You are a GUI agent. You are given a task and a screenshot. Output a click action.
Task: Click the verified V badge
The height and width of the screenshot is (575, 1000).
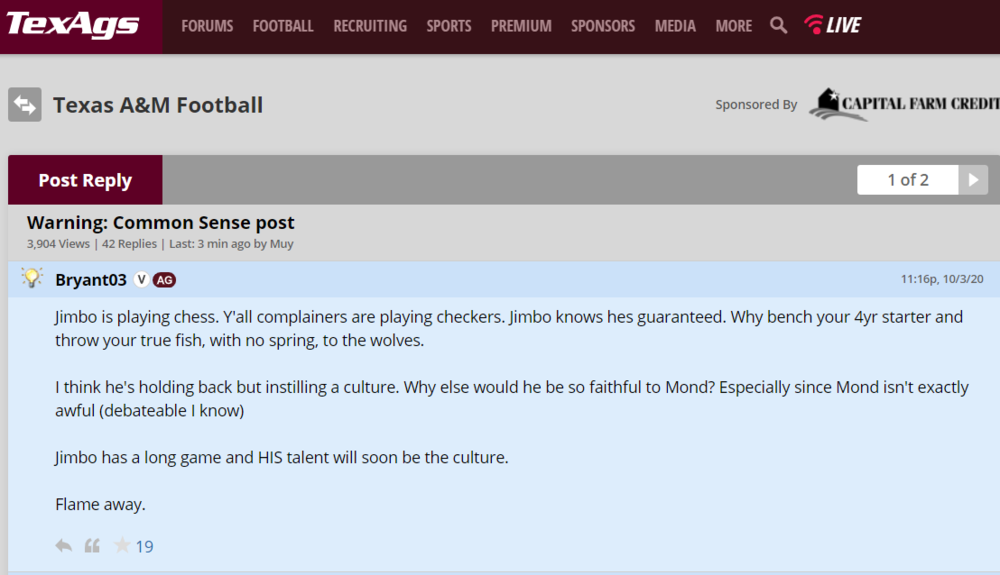[142, 280]
